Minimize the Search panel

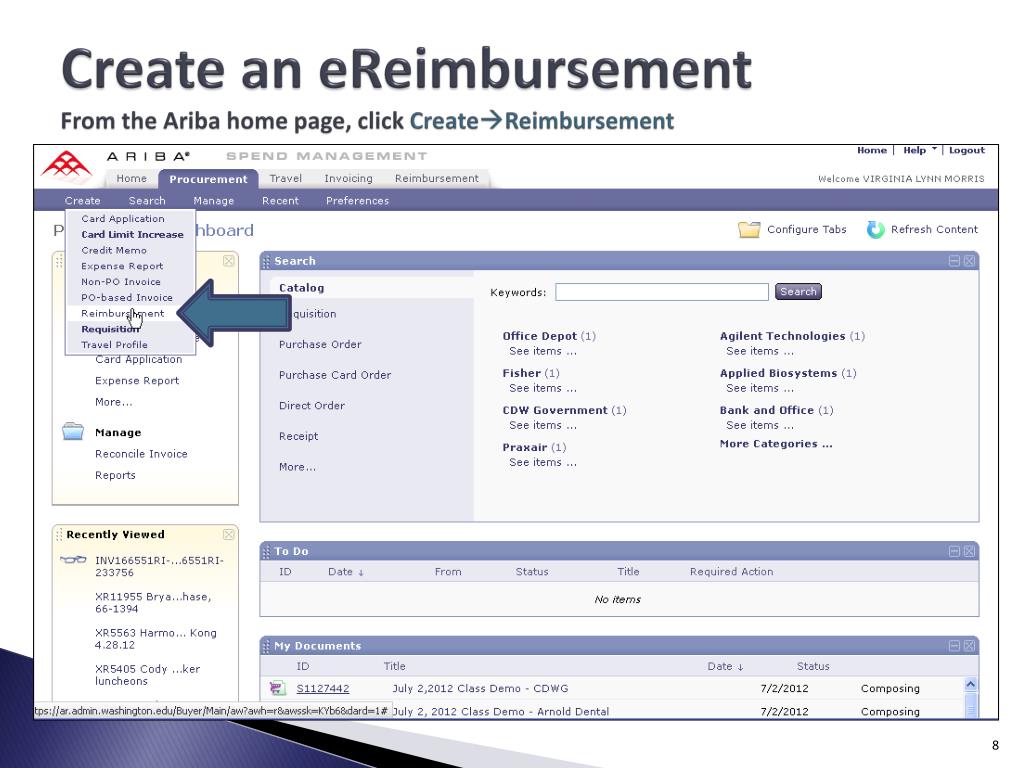[x=954, y=261]
